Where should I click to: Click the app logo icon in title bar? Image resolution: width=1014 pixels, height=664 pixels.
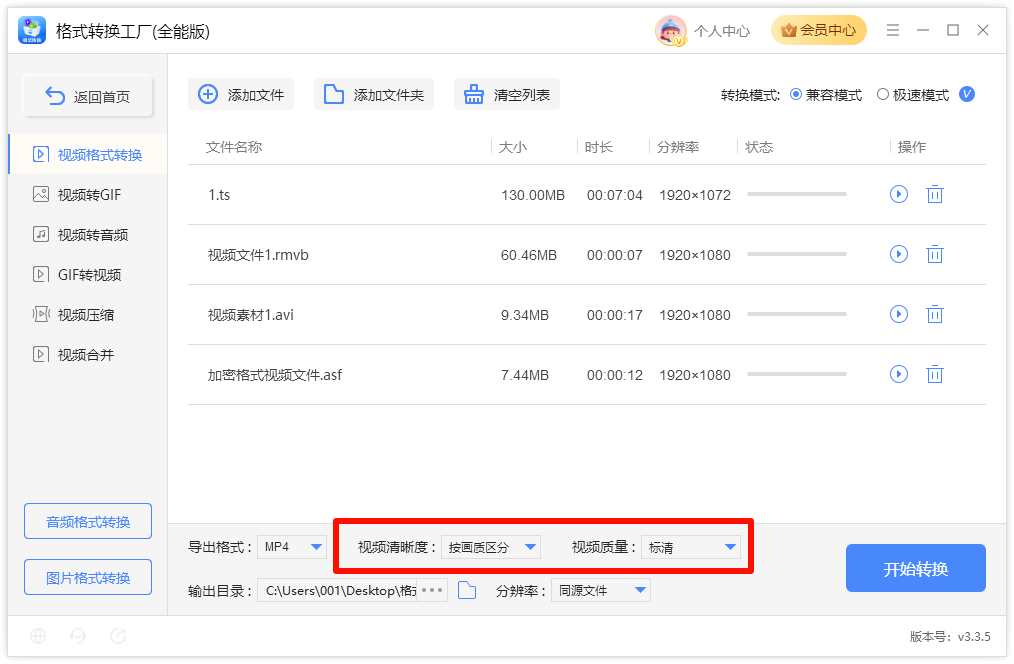pyautogui.click(x=32, y=30)
